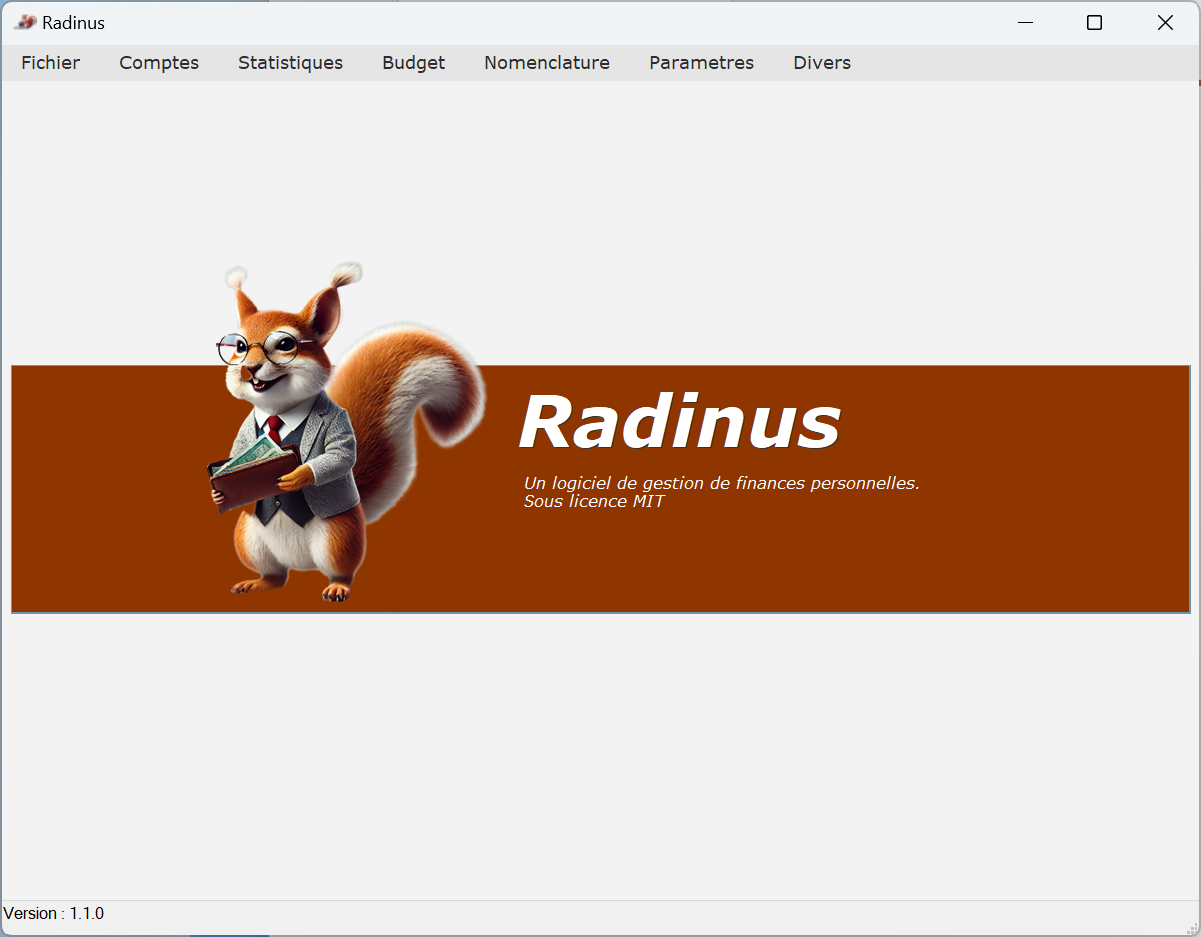The image size is (1201, 937).
Task: Open the Divers menu
Action: click(x=822, y=62)
